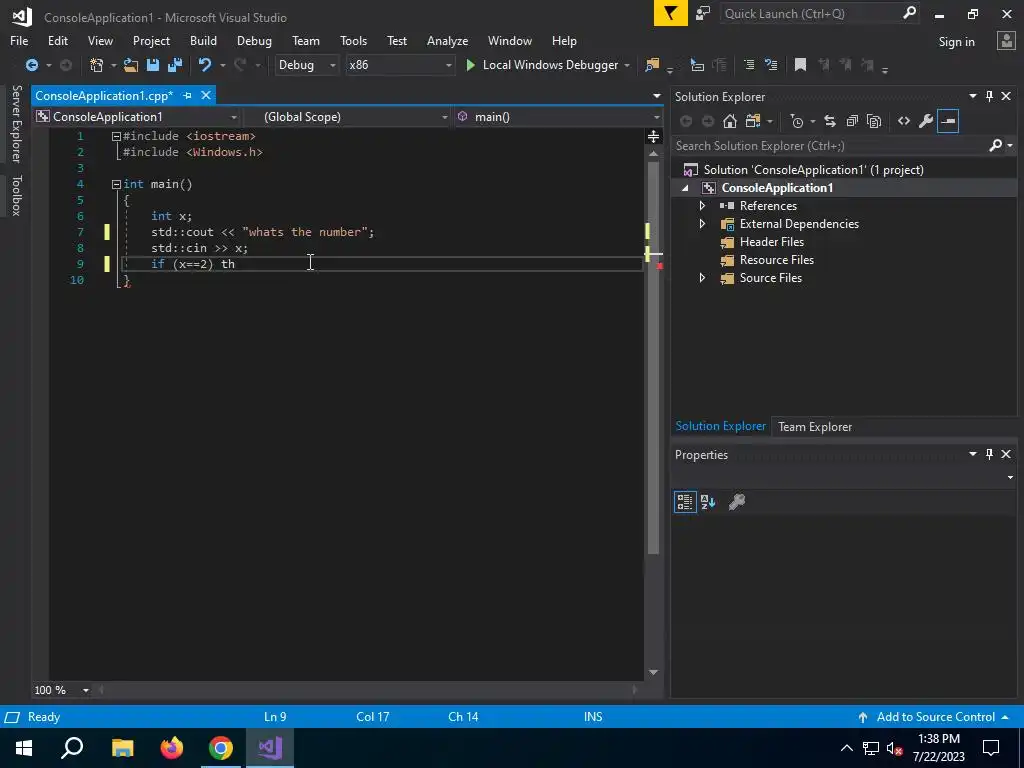Click the Solution Explorer Home icon
Viewport: 1024px width, 768px height.
coord(730,121)
